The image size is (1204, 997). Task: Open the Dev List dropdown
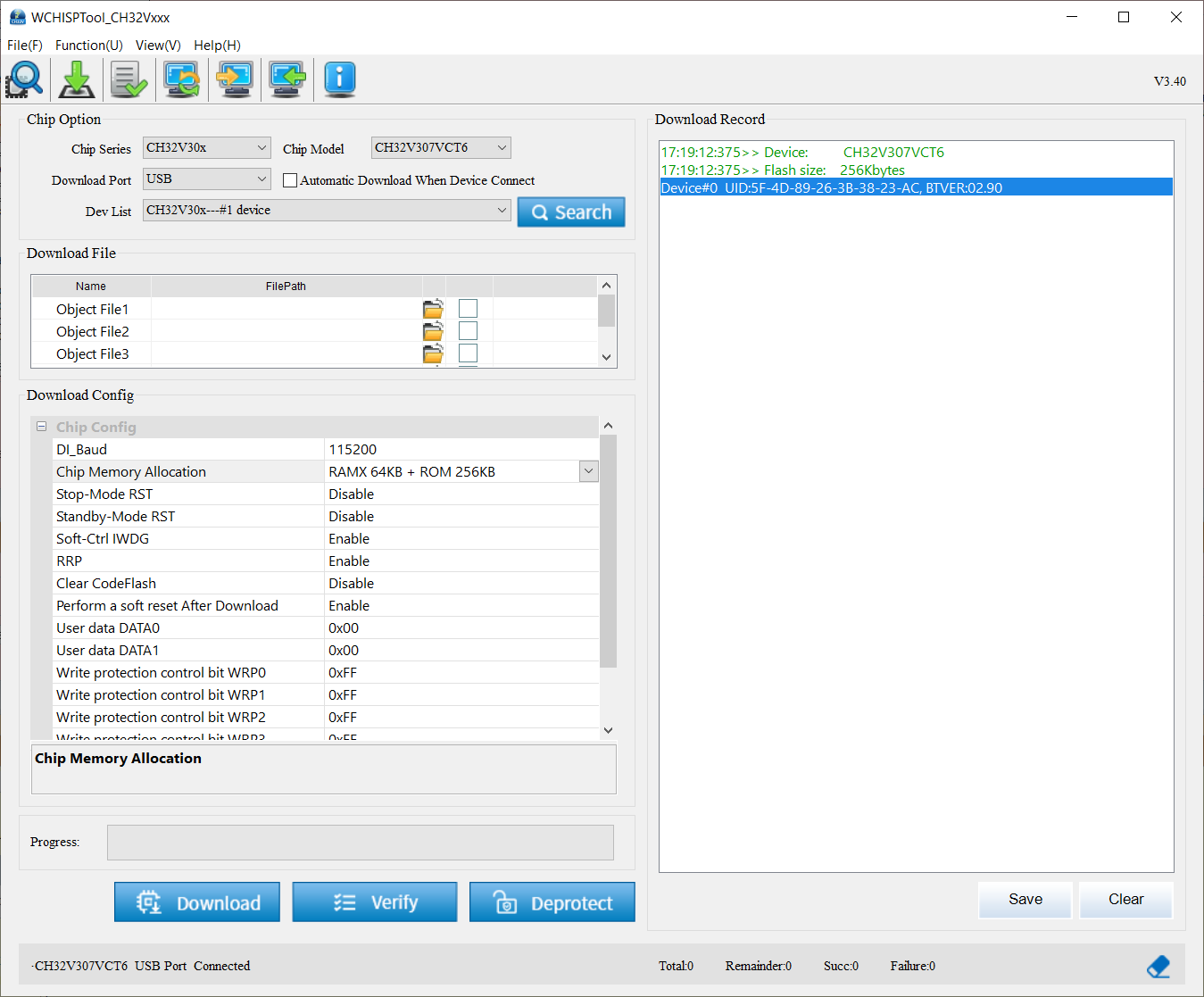coord(327,211)
